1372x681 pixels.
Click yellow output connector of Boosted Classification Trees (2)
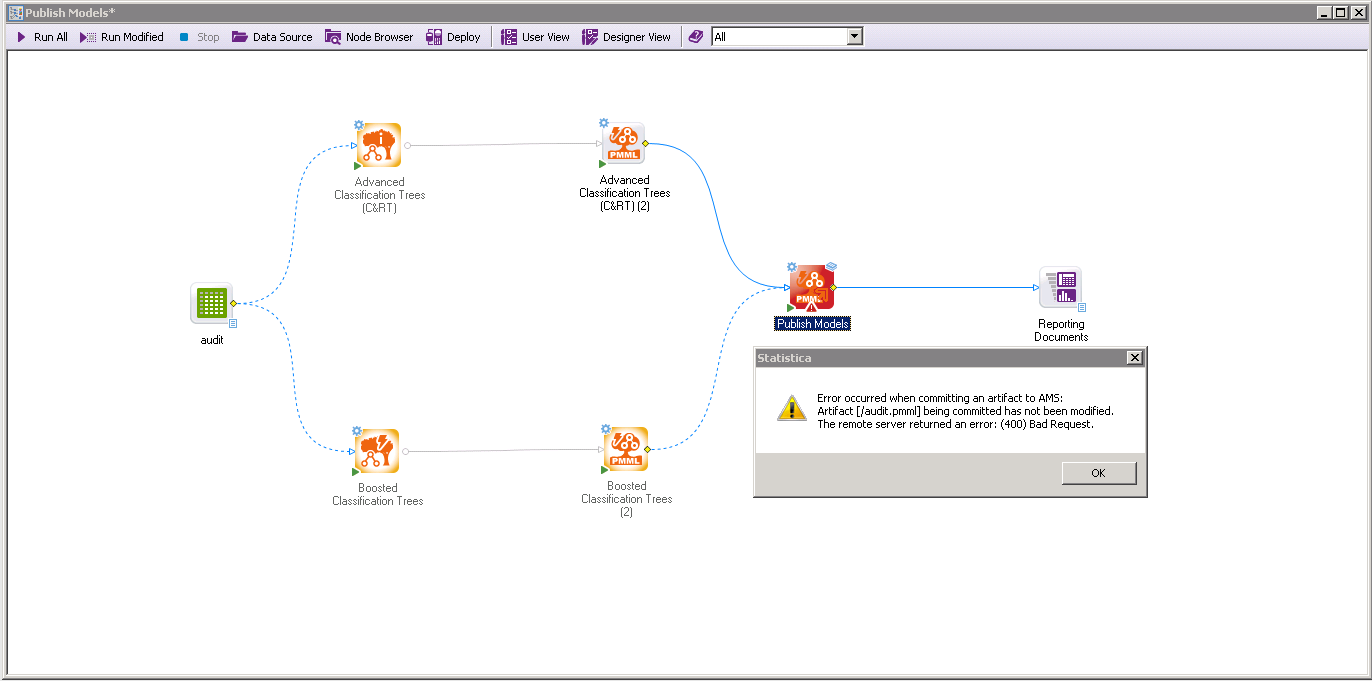click(648, 450)
